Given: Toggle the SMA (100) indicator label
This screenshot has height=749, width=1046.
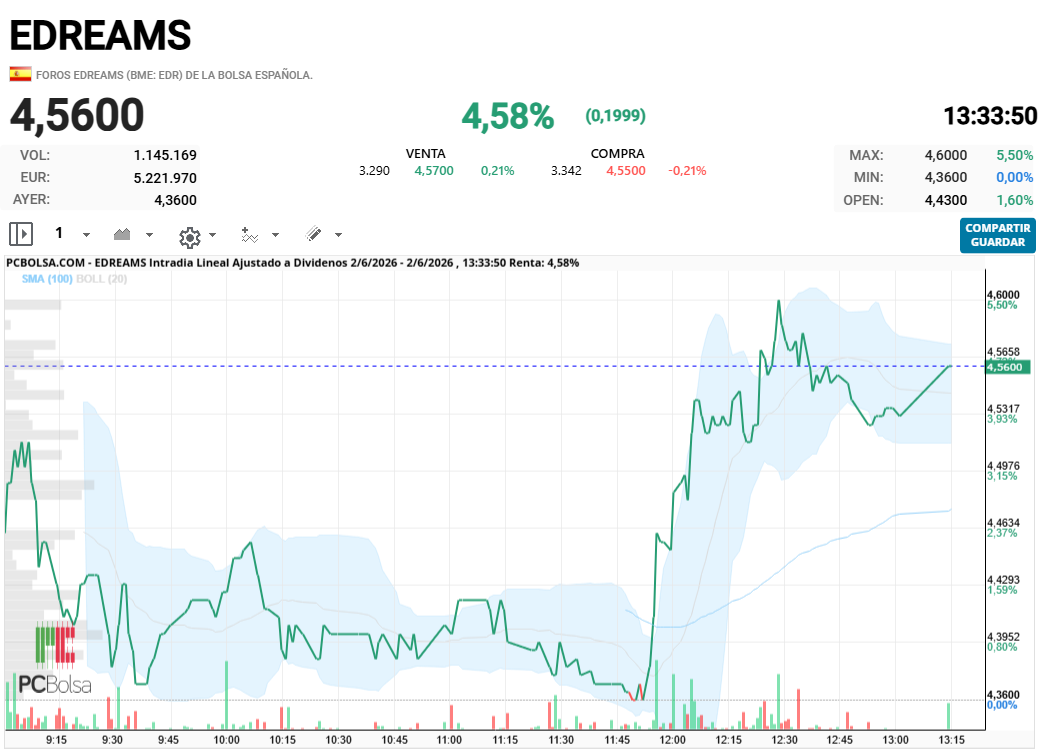Looking at the screenshot, I should coord(47,279).
